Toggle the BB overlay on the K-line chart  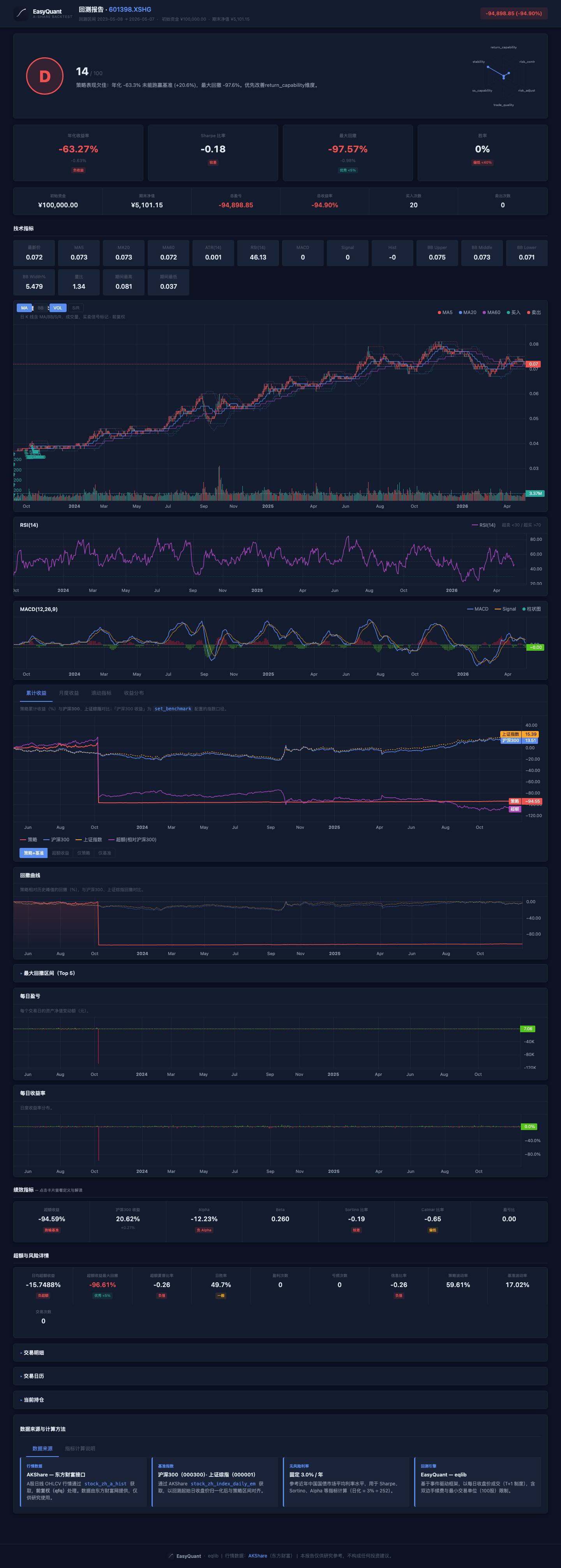41,308
